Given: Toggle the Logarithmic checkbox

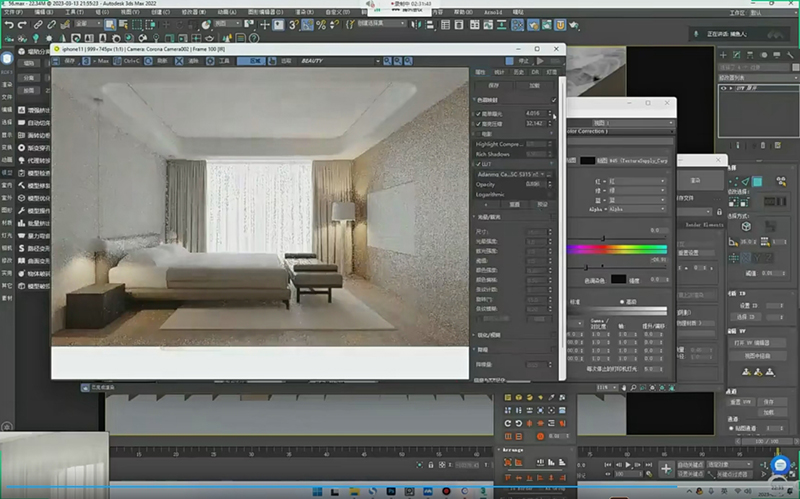Looking at the screenshot, I should [x=550, y=194].
